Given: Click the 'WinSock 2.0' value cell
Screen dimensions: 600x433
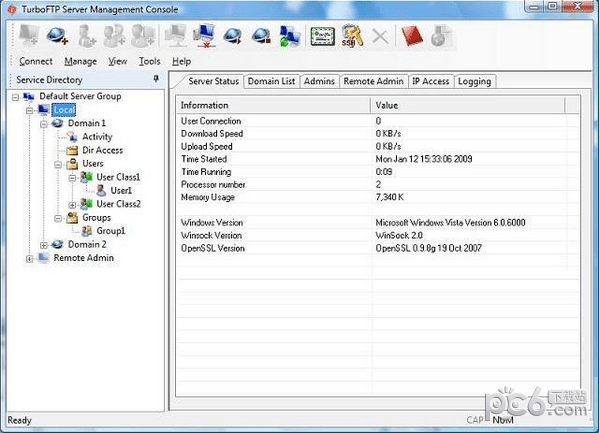Looking at the screenshot, I should pyautogui.click(x=399, y=235).
